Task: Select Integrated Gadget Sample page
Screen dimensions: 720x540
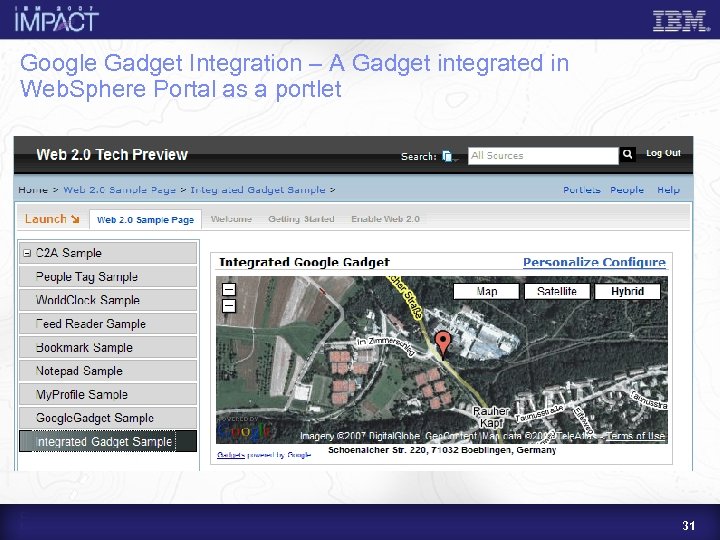Action: point(108,441)
